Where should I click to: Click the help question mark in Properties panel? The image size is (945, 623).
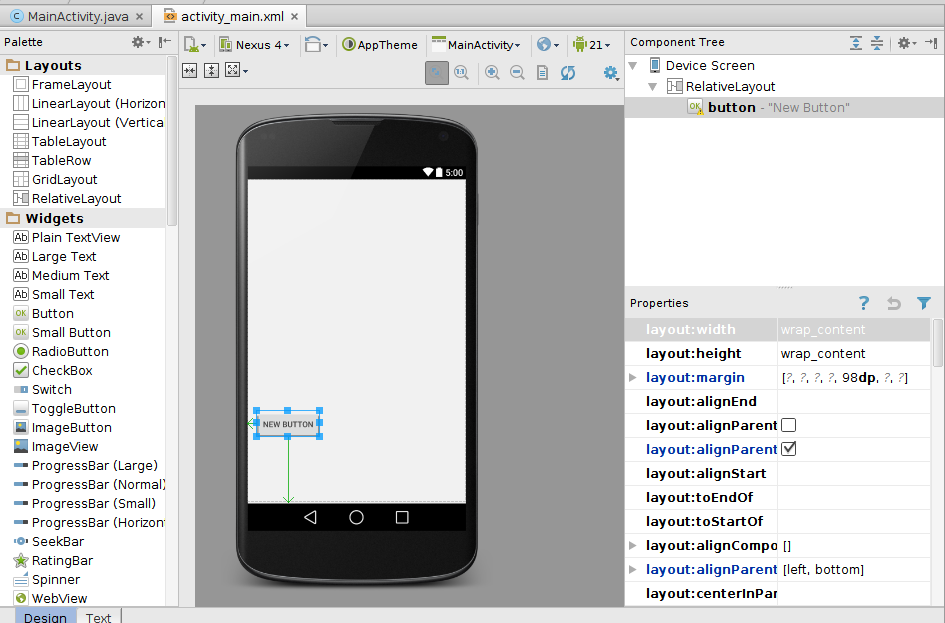863,303
